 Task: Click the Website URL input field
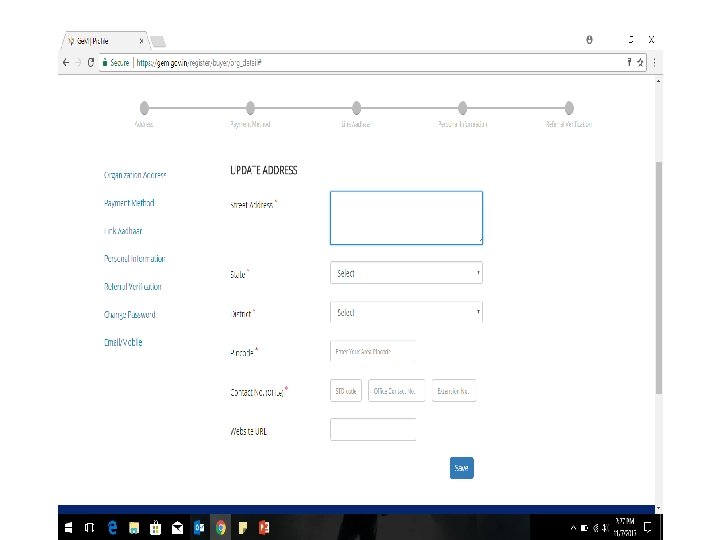click(x=373, y=430)
